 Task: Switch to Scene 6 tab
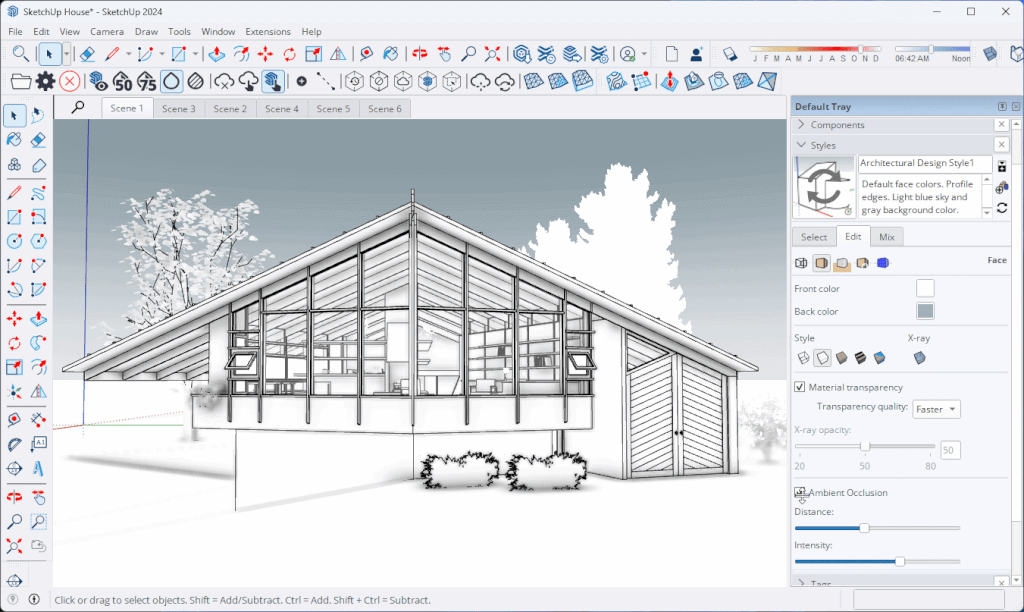click(385, 108)
